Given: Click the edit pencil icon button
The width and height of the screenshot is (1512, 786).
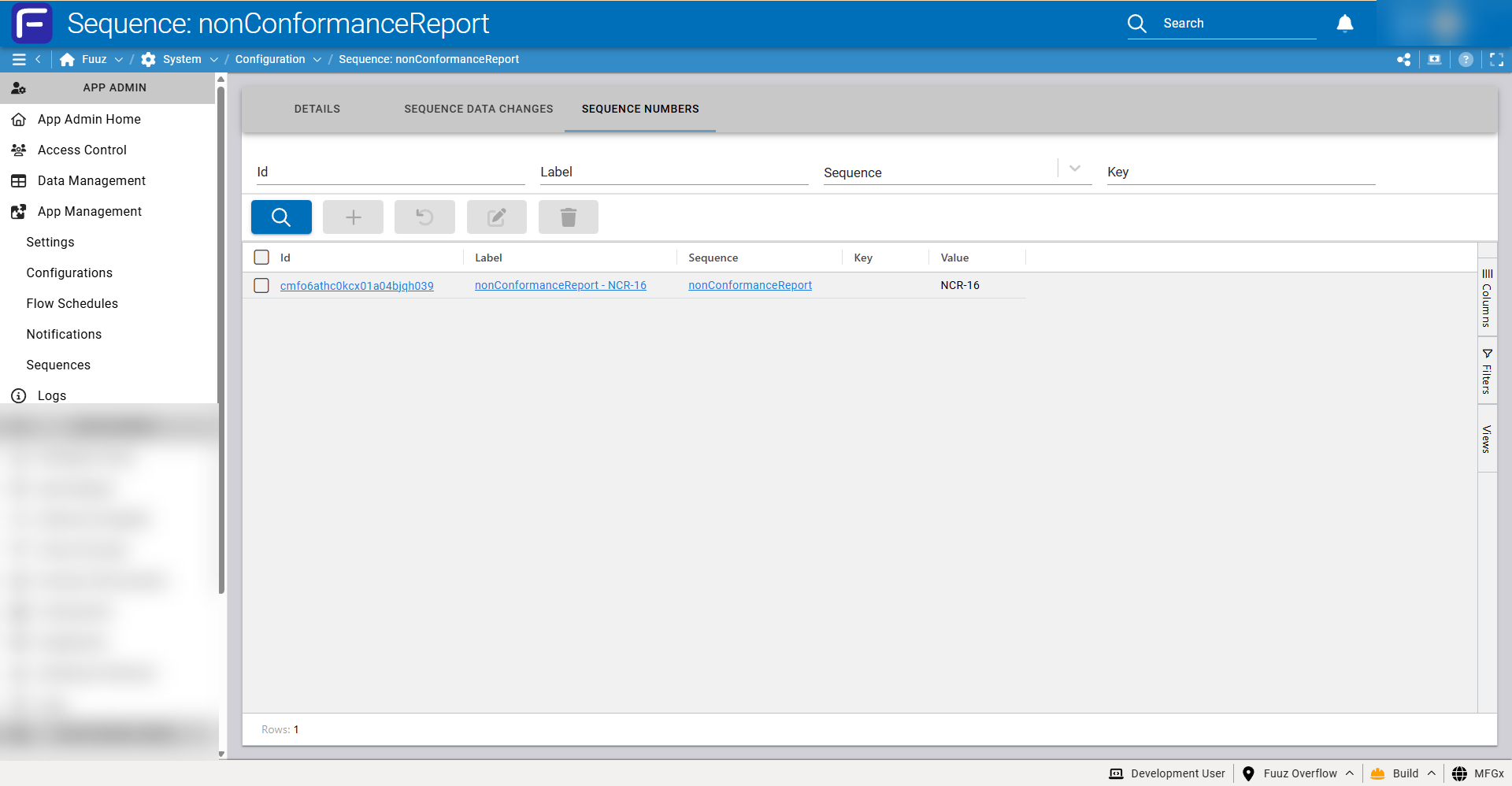Looking at the screenshot, I should pos(496,217).
